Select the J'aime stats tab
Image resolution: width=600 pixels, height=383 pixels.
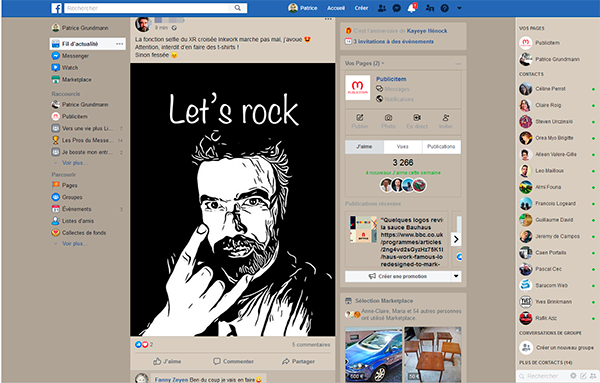[364, 147]
